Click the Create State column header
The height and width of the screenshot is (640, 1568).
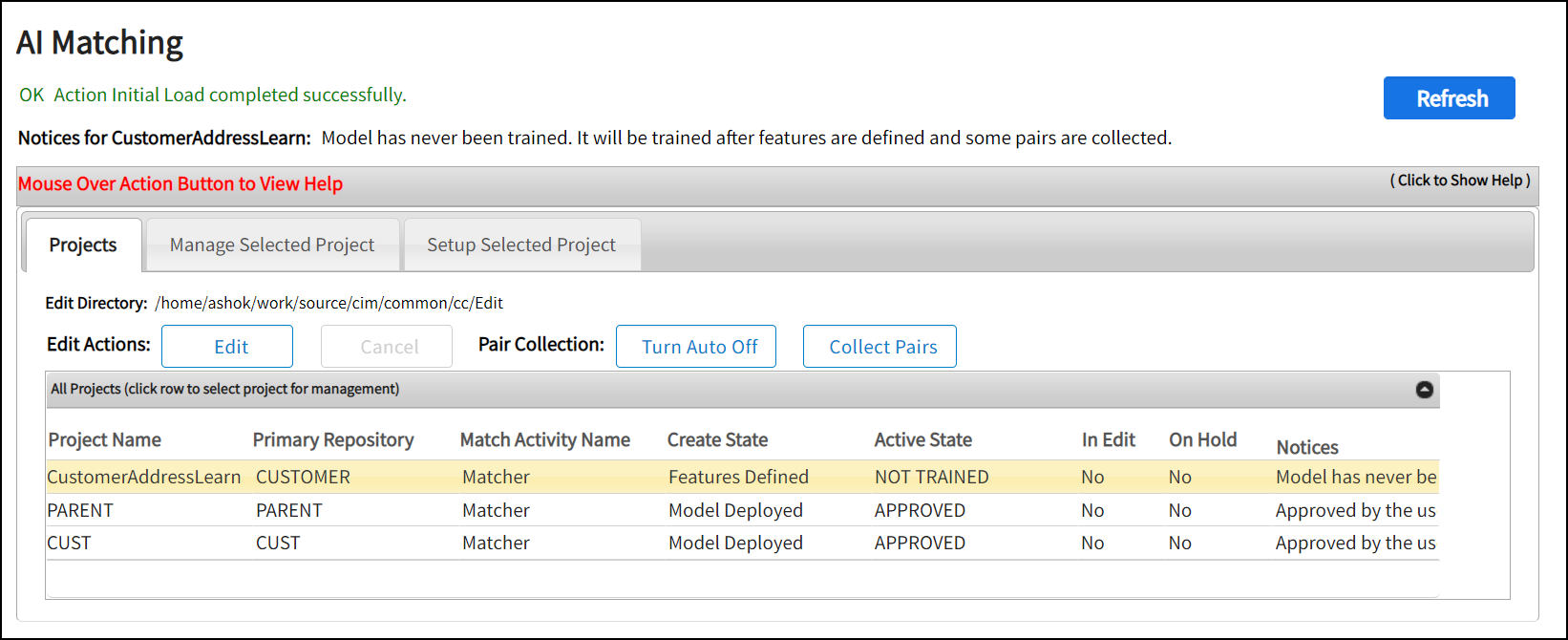(x=718, y=440)
